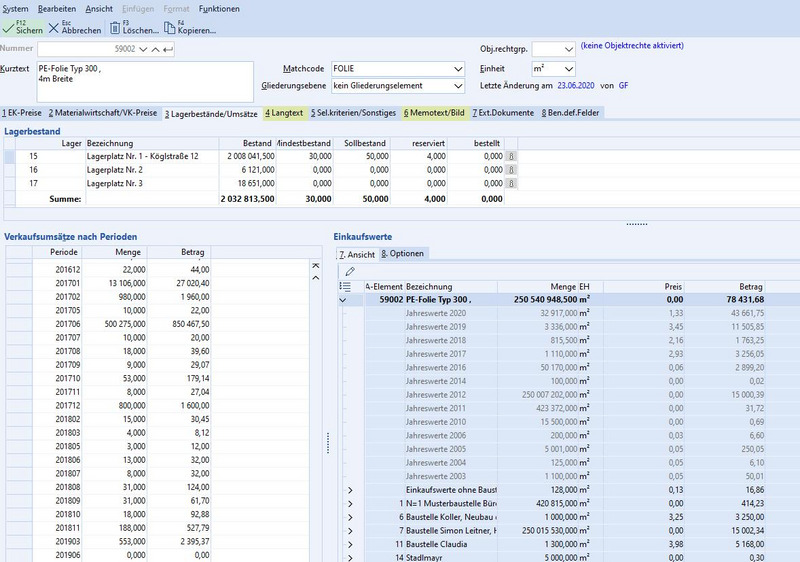Expand the Baustelle Koller, Neubau row
800x562 pixels.
tap(350, 515)
